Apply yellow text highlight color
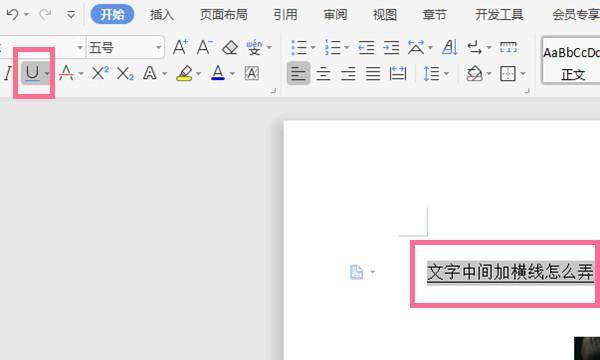Viewport: 600px width, 360px height. pyautogui.click(x=184, y=73)
